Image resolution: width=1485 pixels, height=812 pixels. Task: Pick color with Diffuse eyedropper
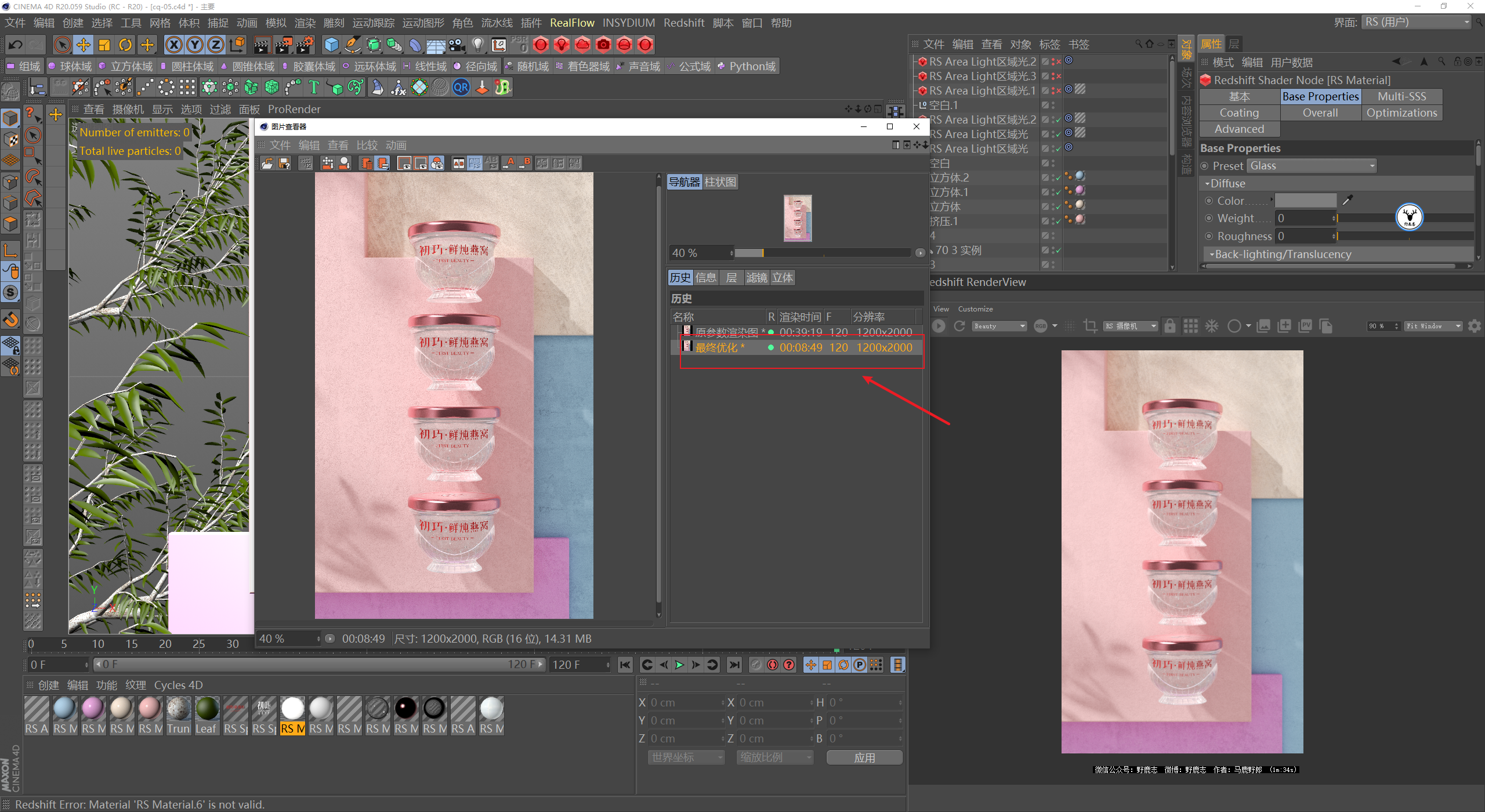coord(1348,200)
